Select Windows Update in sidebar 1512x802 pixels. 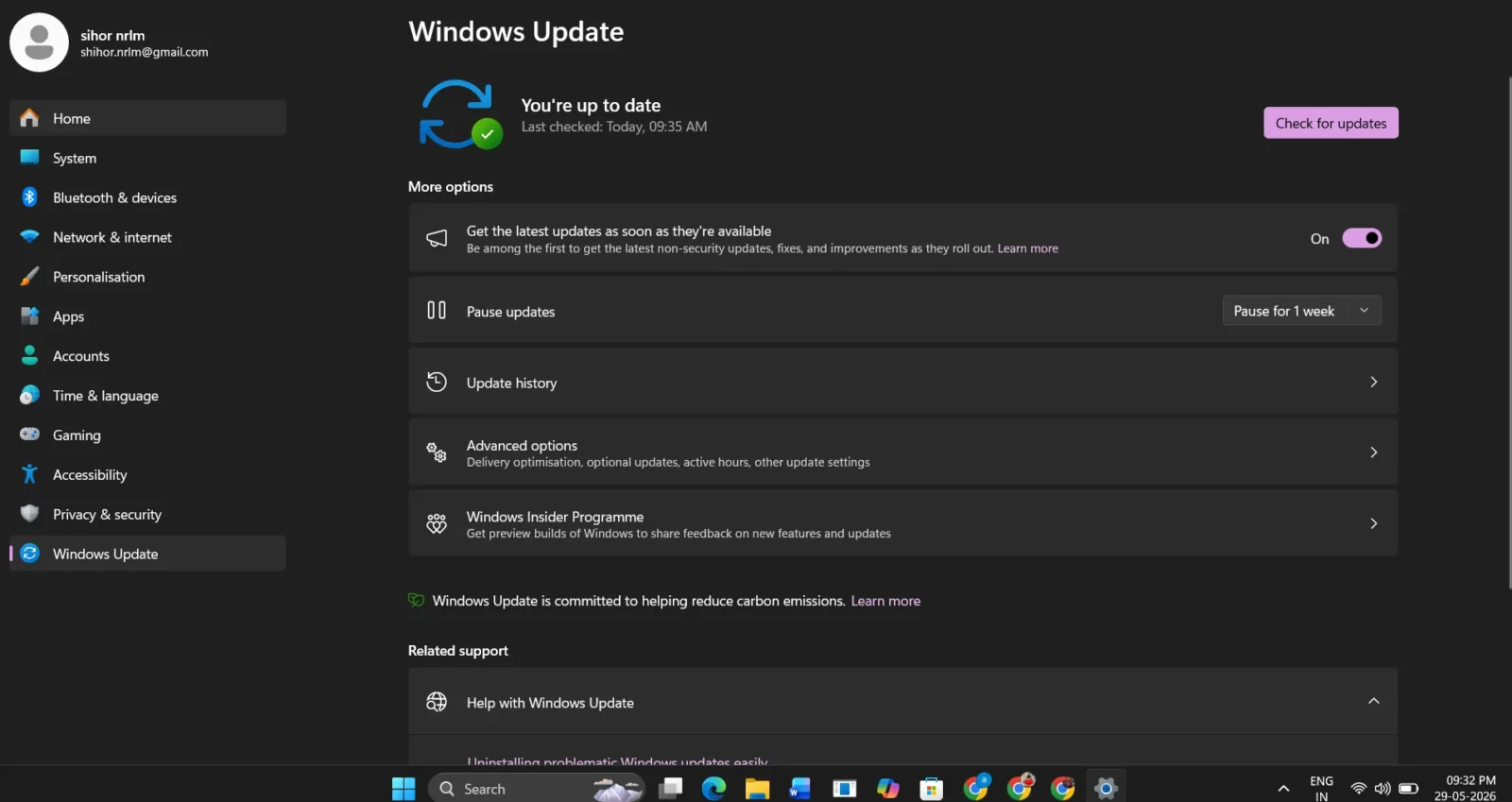147,554
